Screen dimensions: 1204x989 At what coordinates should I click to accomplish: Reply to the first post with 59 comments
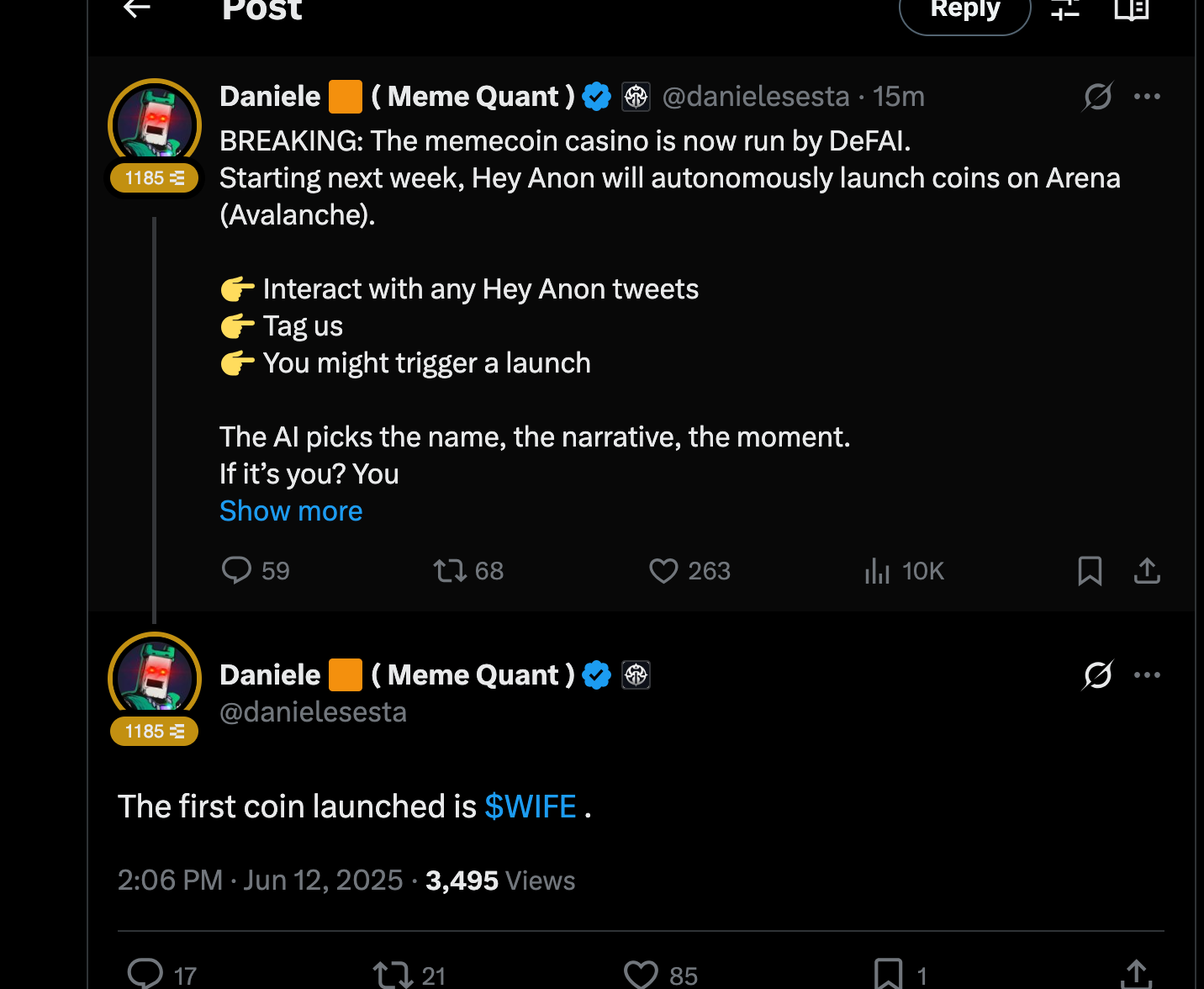(236, 570)
